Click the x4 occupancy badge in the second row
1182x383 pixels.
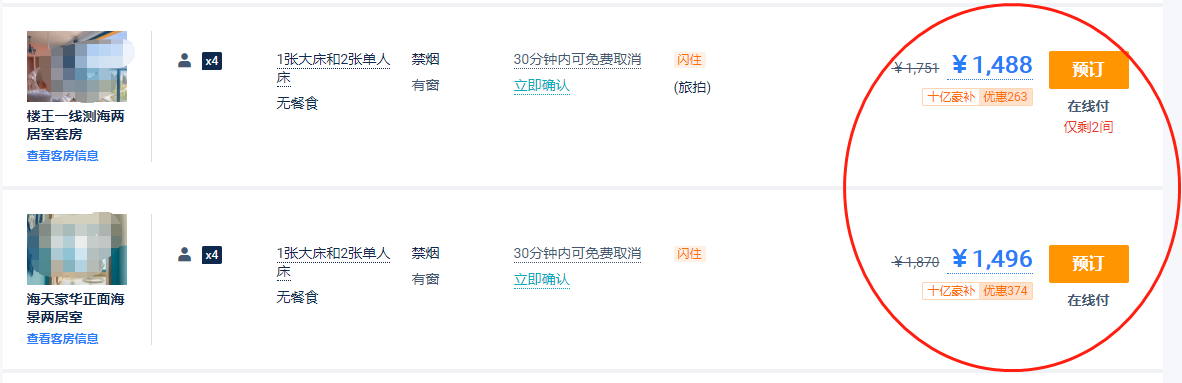(212, 255)
